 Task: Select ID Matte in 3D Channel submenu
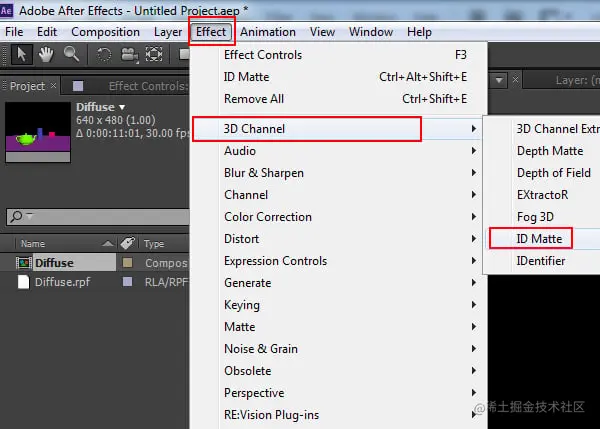click(542, 239)
